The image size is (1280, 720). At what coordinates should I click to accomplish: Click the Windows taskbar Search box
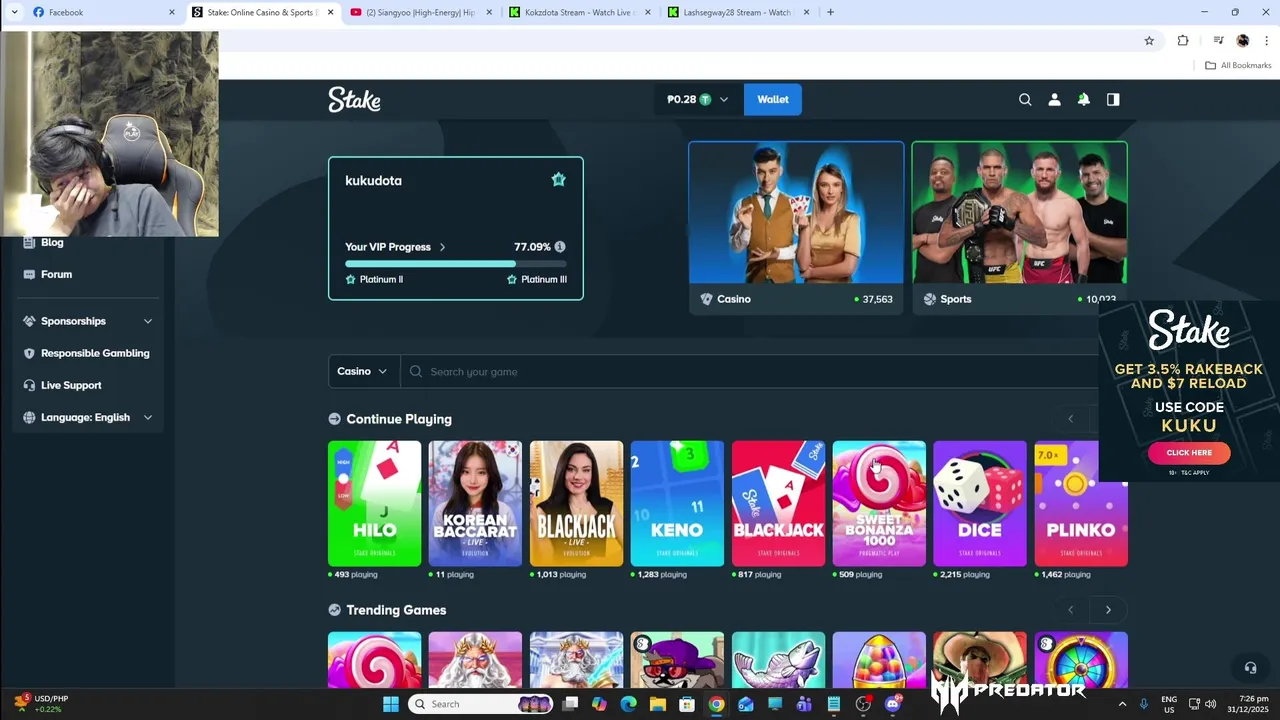click(481, 704)
